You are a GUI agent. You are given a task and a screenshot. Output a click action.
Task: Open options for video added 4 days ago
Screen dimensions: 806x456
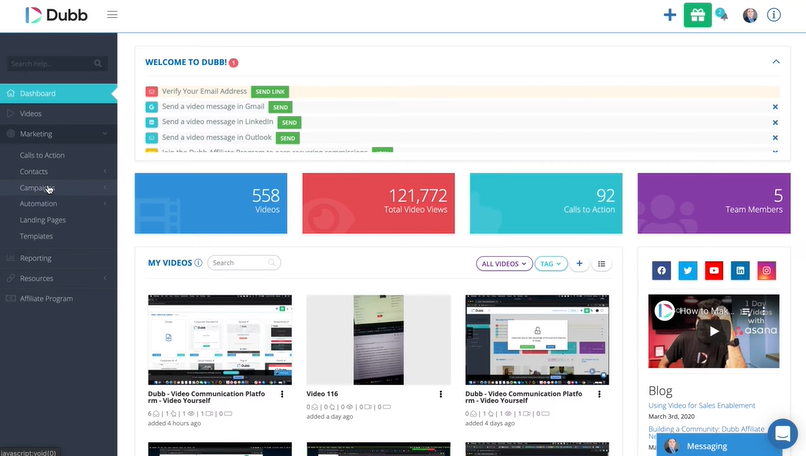click(x=599, y=394)
